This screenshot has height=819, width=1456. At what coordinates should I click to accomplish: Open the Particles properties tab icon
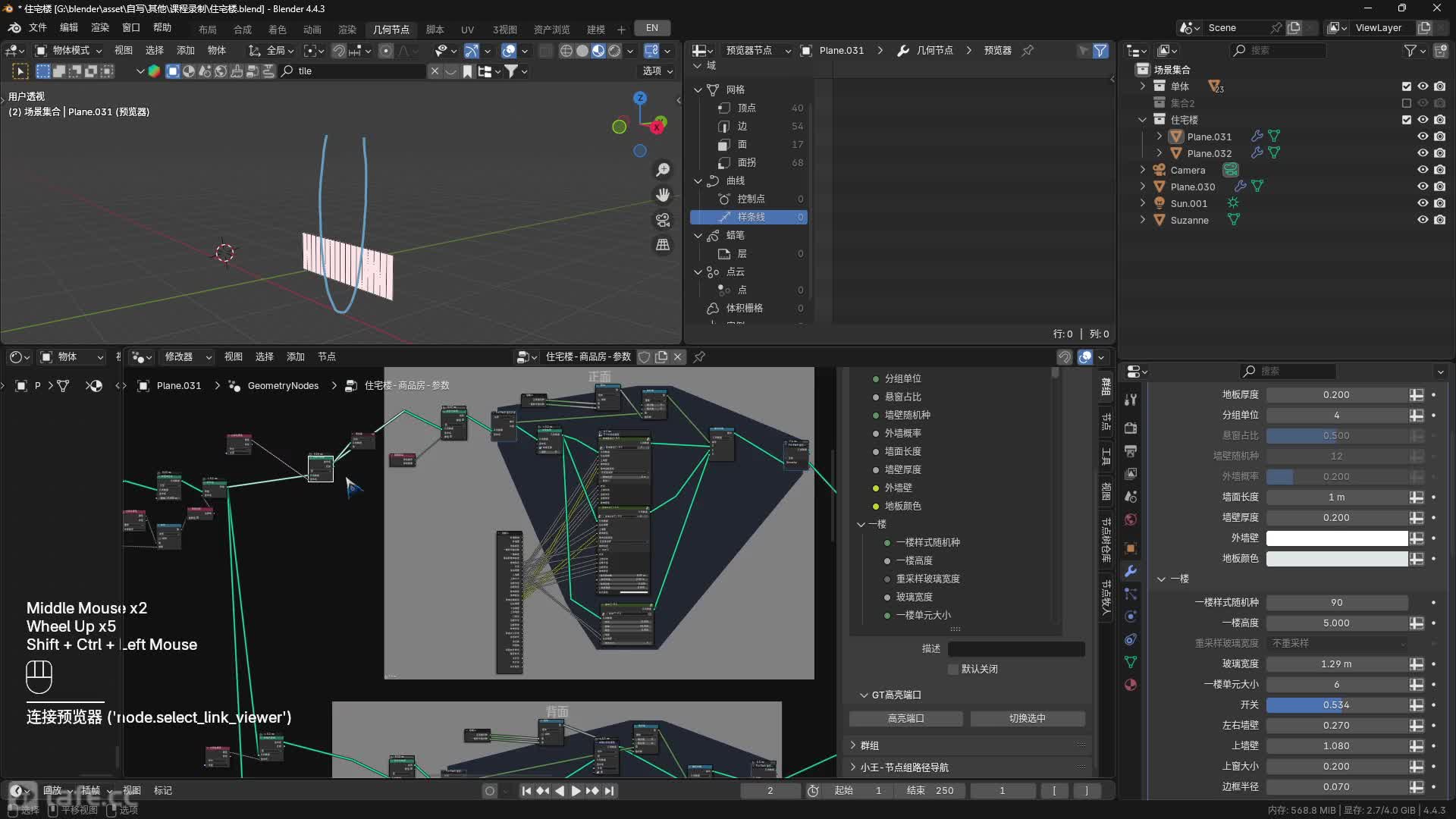1131,594
